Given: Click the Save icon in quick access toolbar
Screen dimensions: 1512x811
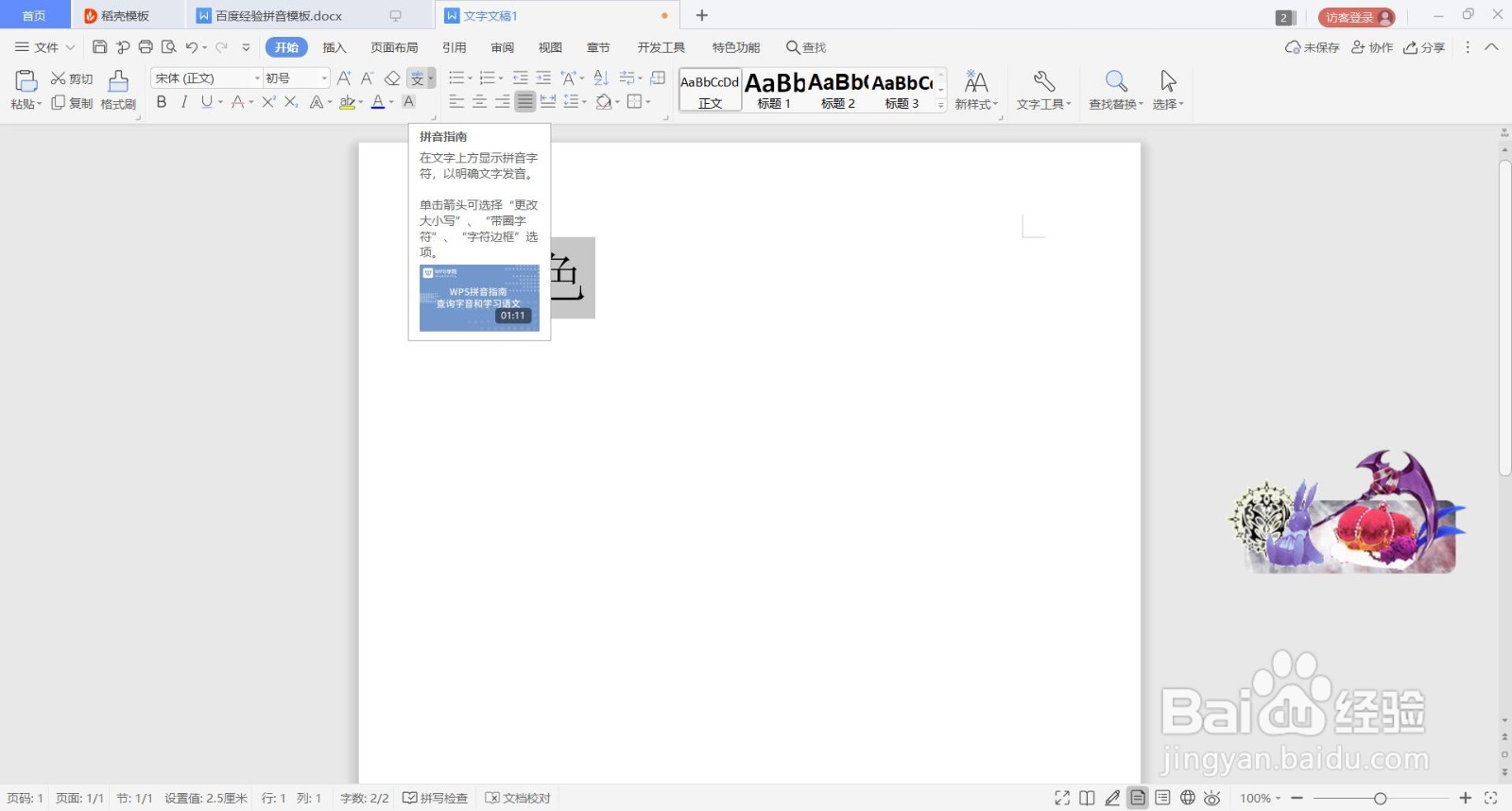Looking at the screenshot, I should click(99, 47).
